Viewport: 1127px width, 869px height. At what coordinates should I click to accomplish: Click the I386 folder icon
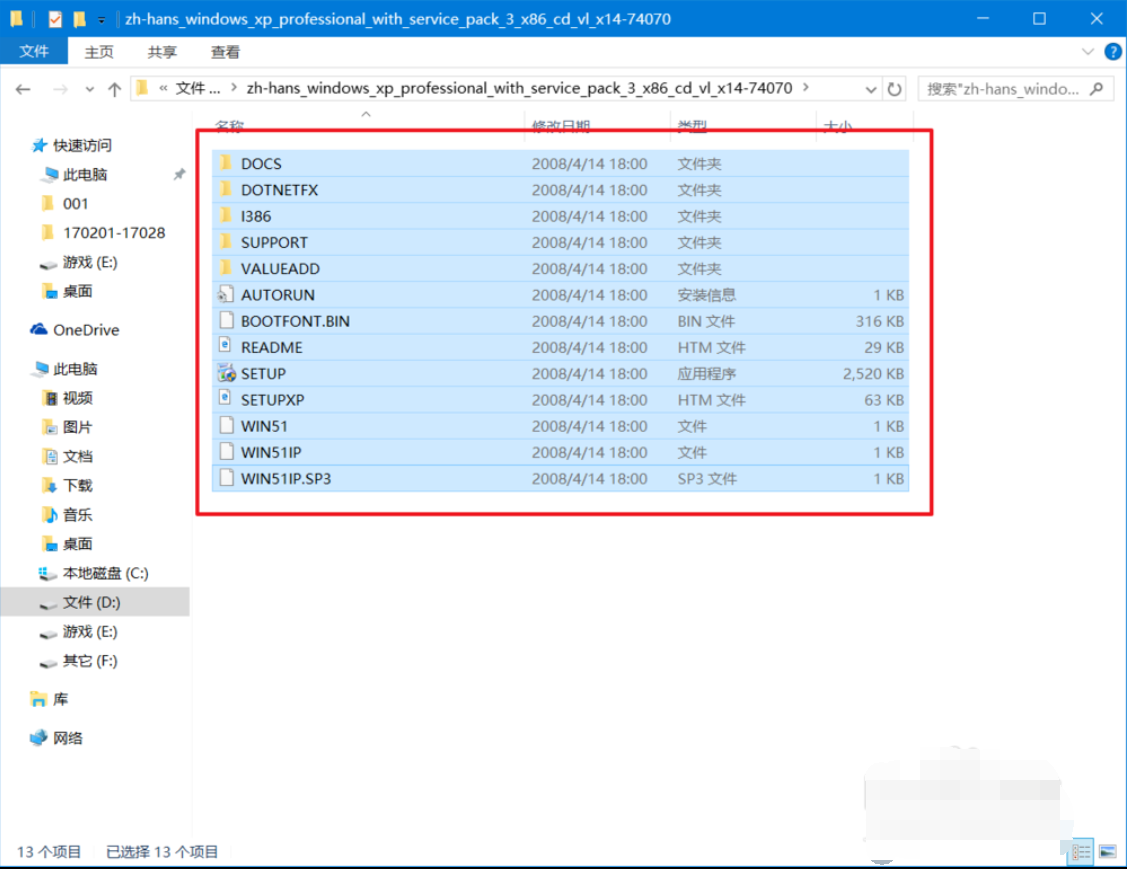pos(225,216)
